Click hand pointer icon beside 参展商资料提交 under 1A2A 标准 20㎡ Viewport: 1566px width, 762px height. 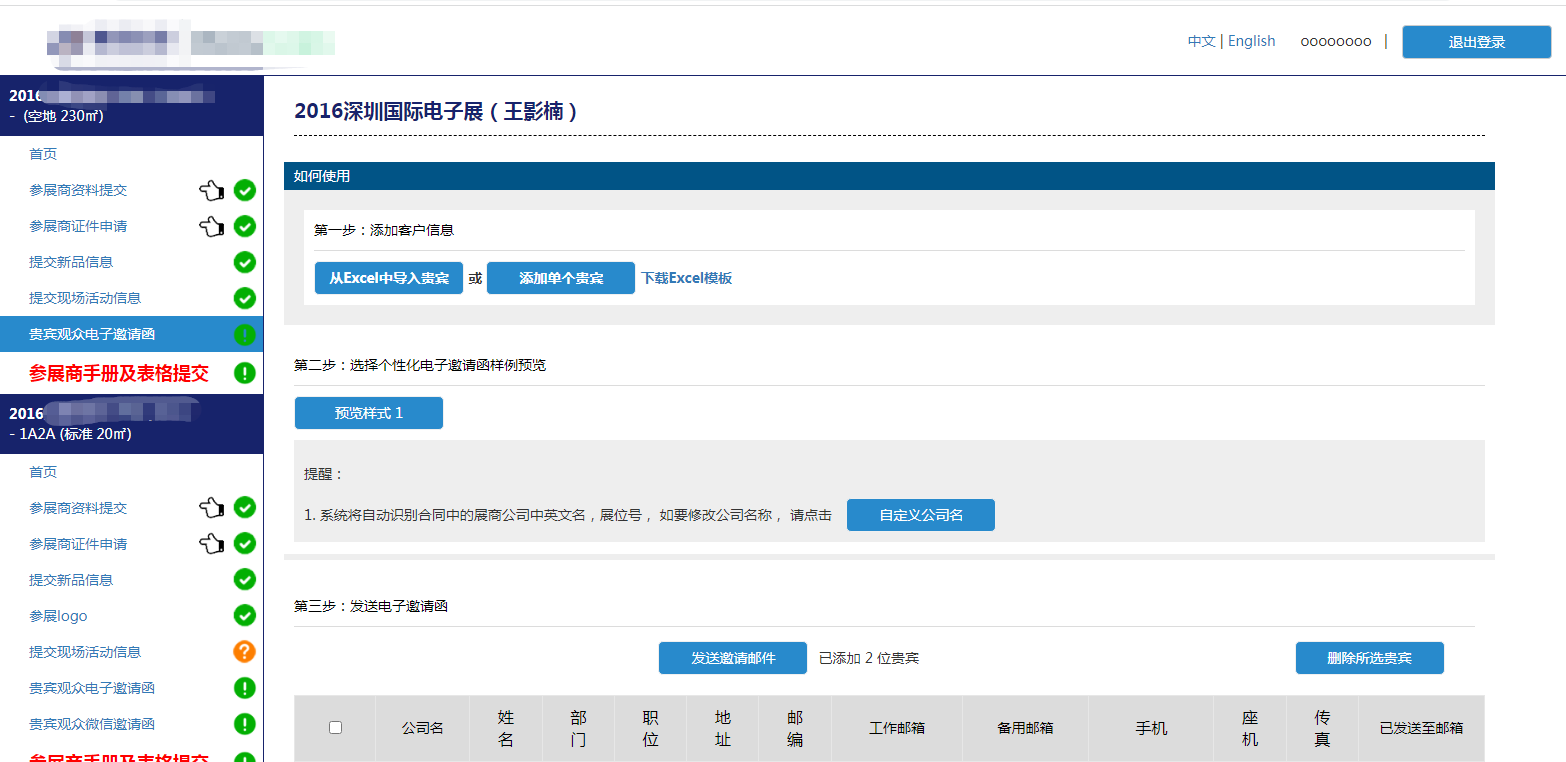click(x=211, y=508)
